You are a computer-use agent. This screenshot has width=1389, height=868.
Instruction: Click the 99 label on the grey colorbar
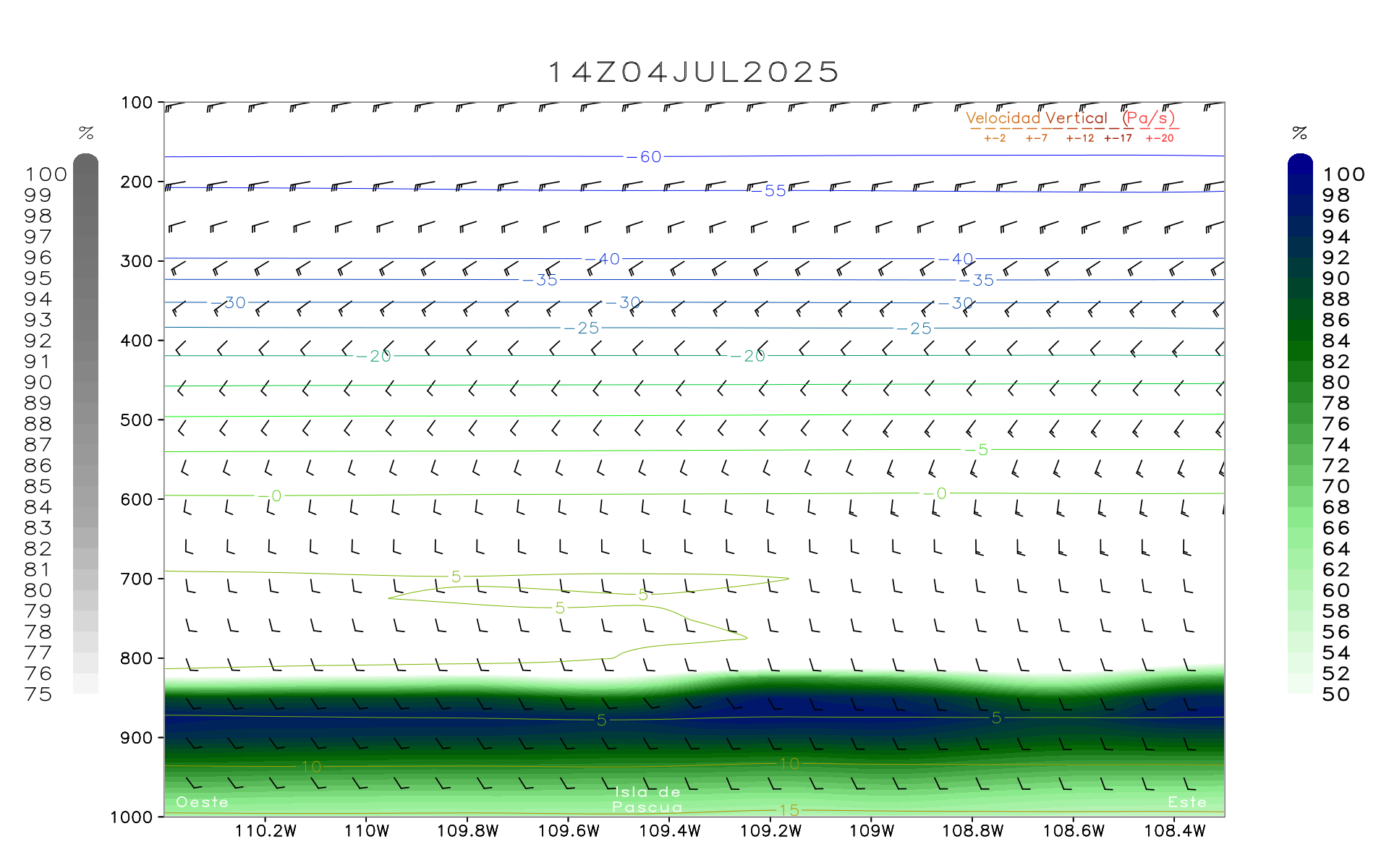[38, 195]
